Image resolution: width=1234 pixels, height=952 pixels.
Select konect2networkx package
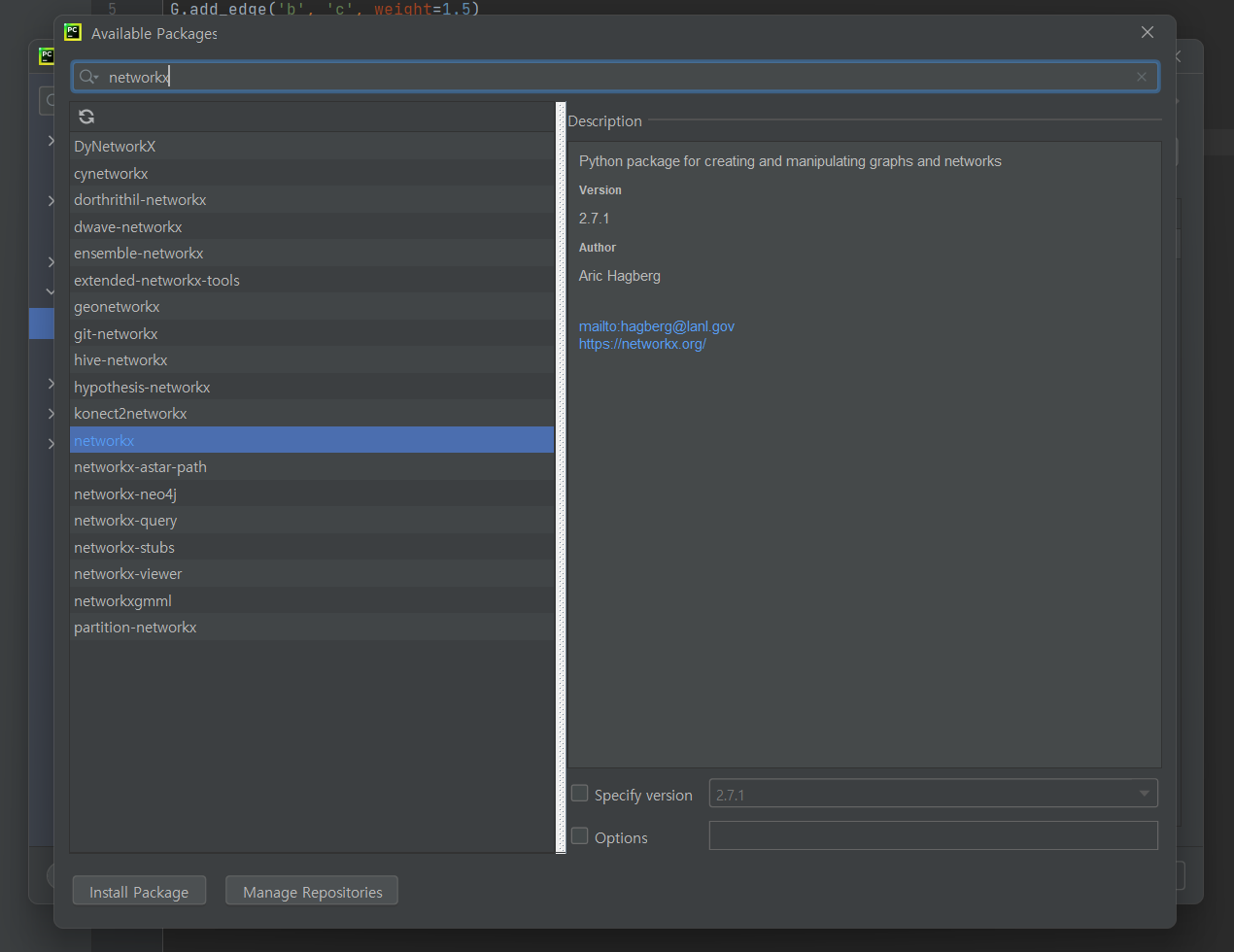click(x=312, y=414)
